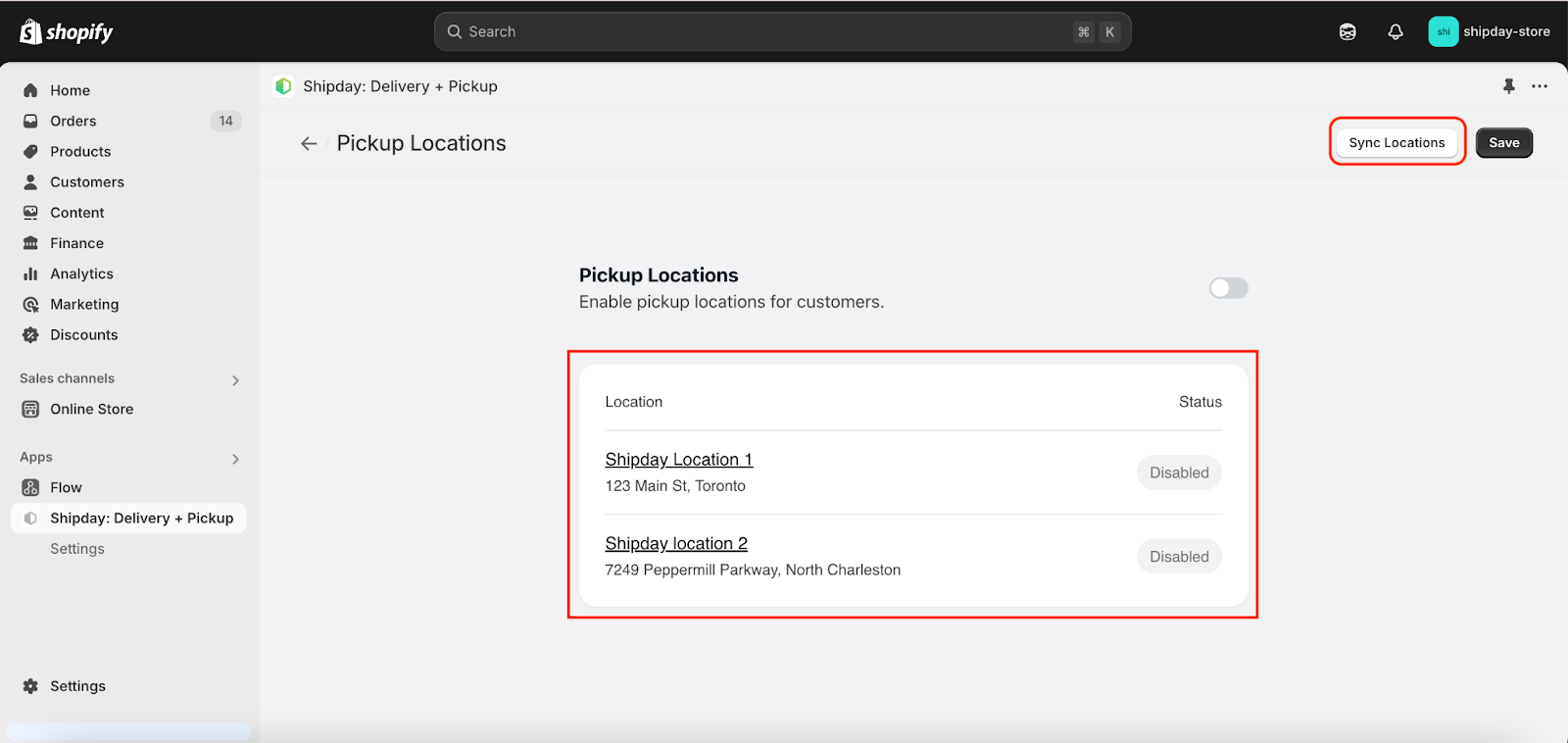
Task: Click the Marketing target icon
Action: click(x=30, y=304)
